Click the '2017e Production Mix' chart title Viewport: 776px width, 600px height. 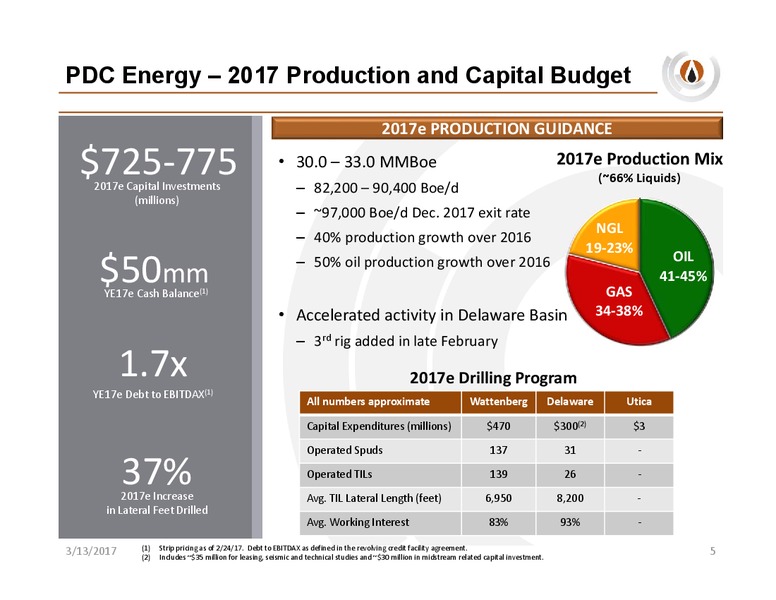tap(639, 159)
